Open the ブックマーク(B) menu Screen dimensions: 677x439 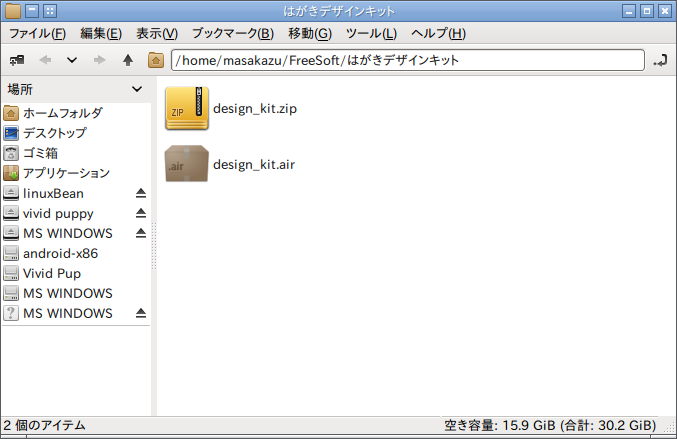233,33
